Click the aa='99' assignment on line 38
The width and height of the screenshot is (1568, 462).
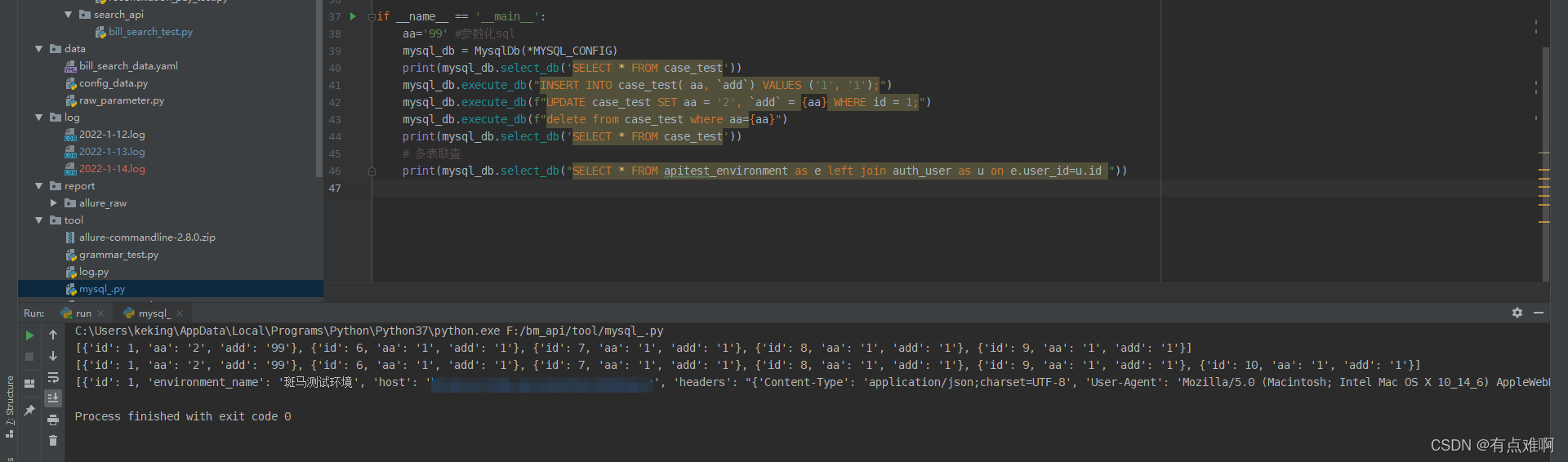425,33
